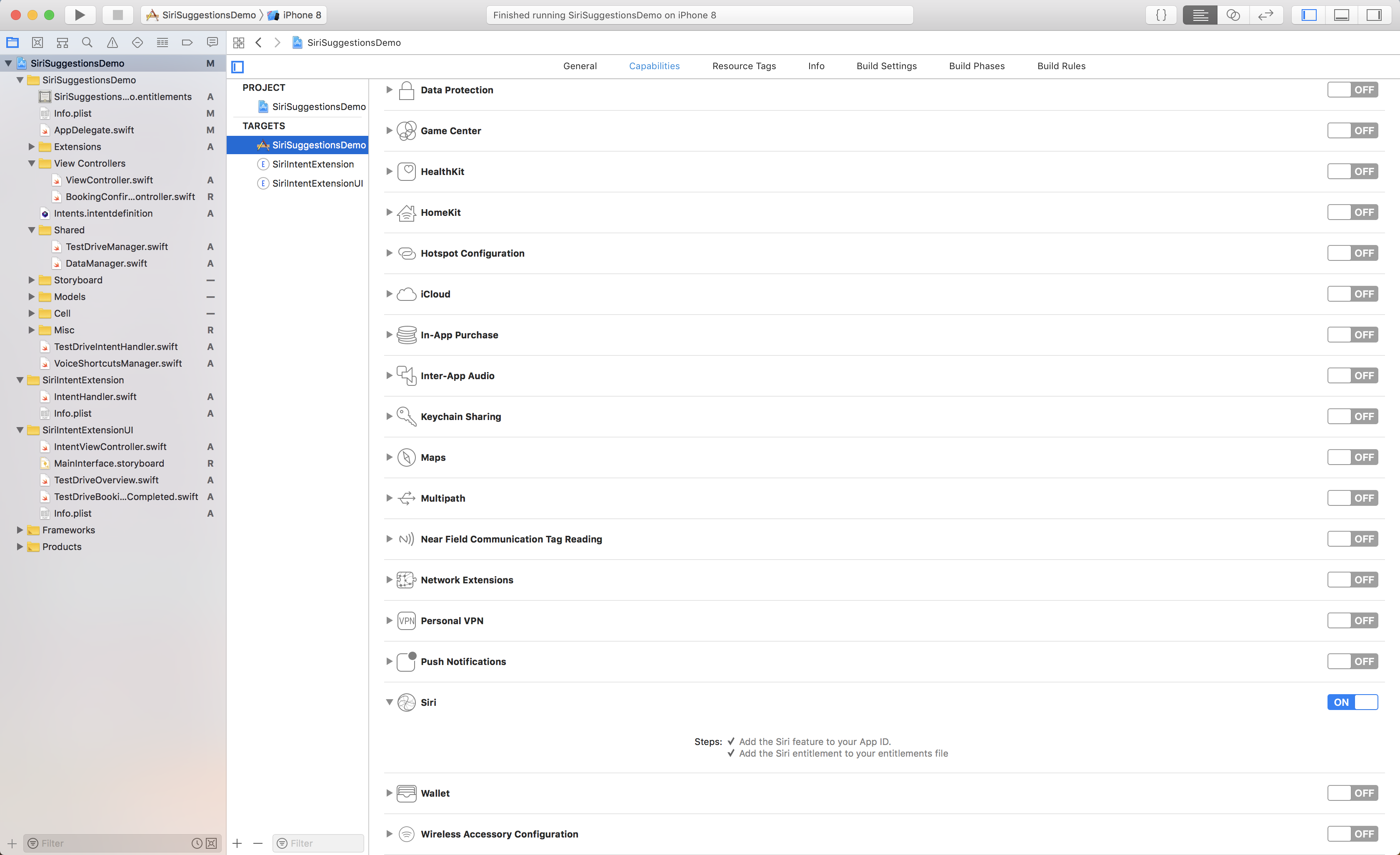Enable the iCloud capability switch
Image resolution: width=1400 pixels, height=855 pixels.
pos(1352,294)
